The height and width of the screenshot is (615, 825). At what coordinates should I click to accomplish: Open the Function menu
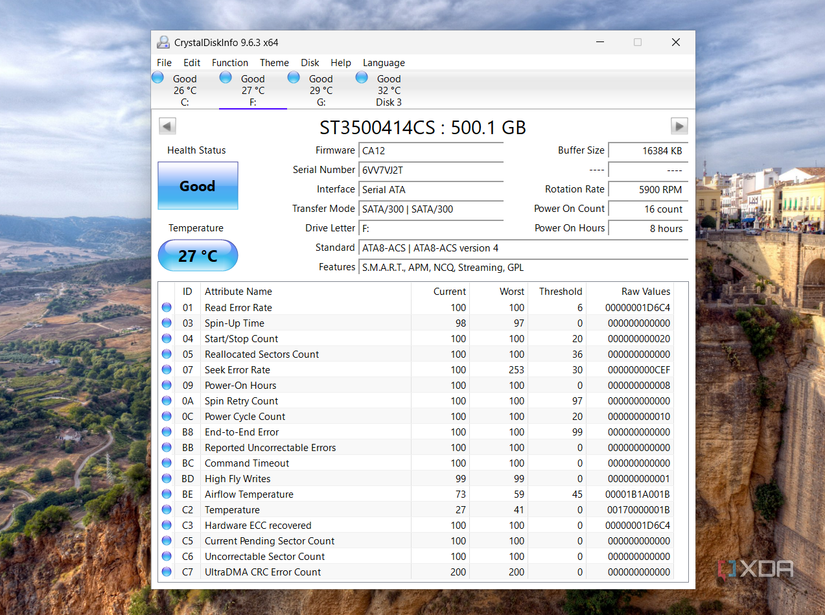[230, 63]
